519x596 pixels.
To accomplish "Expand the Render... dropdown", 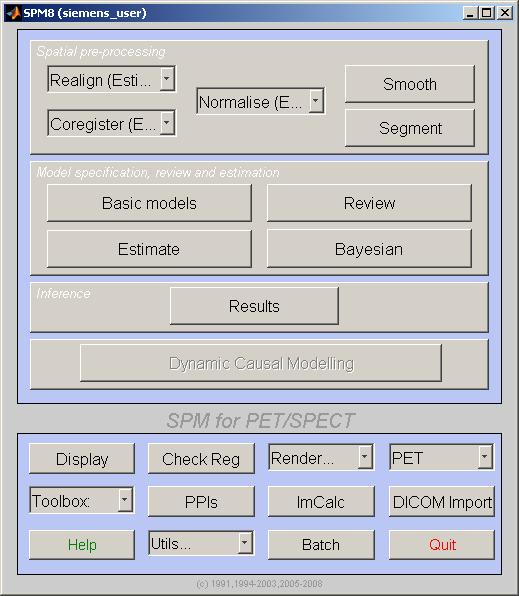I will click(321, 457).
